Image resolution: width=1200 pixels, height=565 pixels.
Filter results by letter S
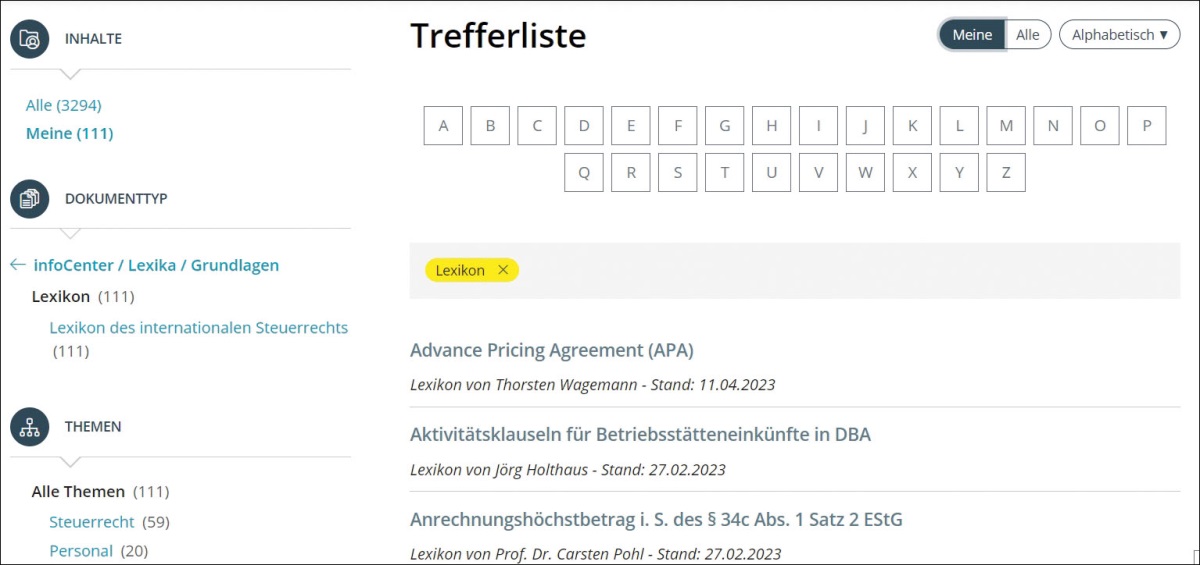[678, 172]
